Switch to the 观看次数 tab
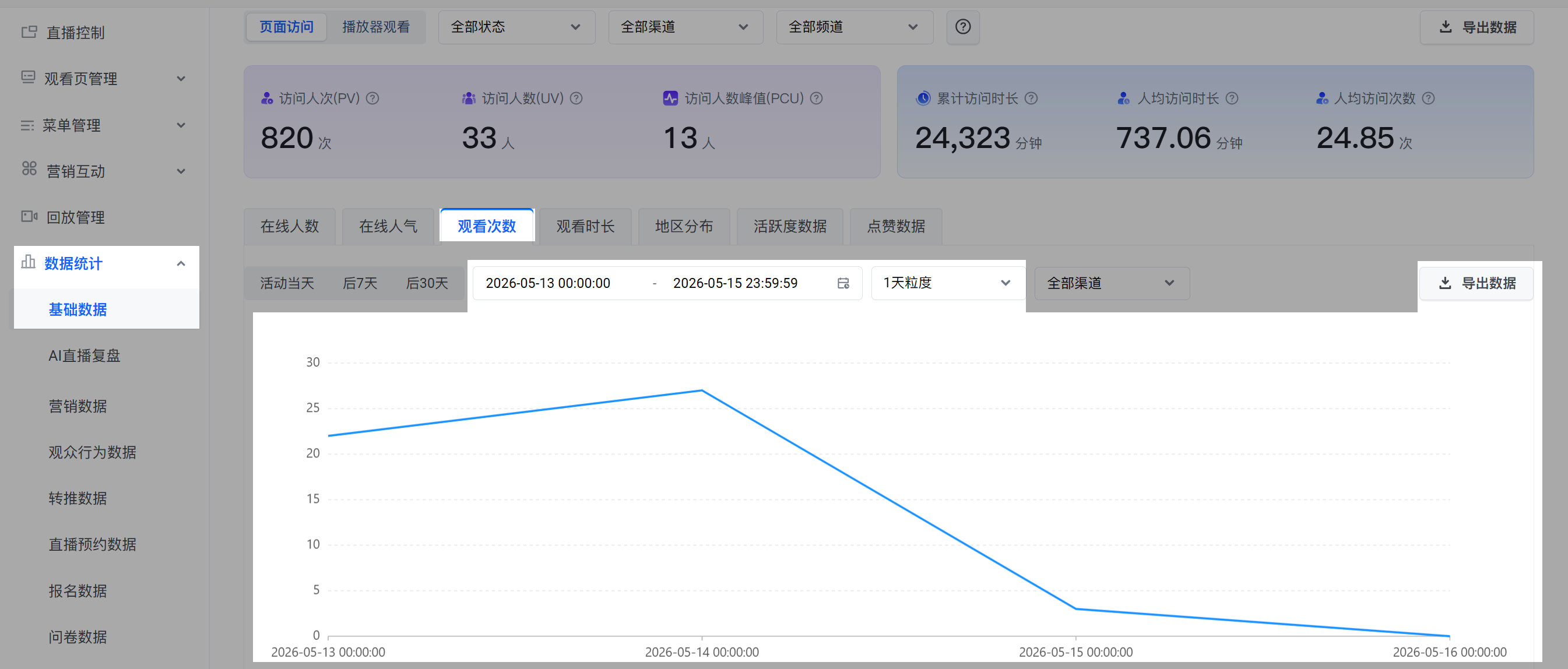The height and width of the screenshot is (669, 1568). pos(486,226)
